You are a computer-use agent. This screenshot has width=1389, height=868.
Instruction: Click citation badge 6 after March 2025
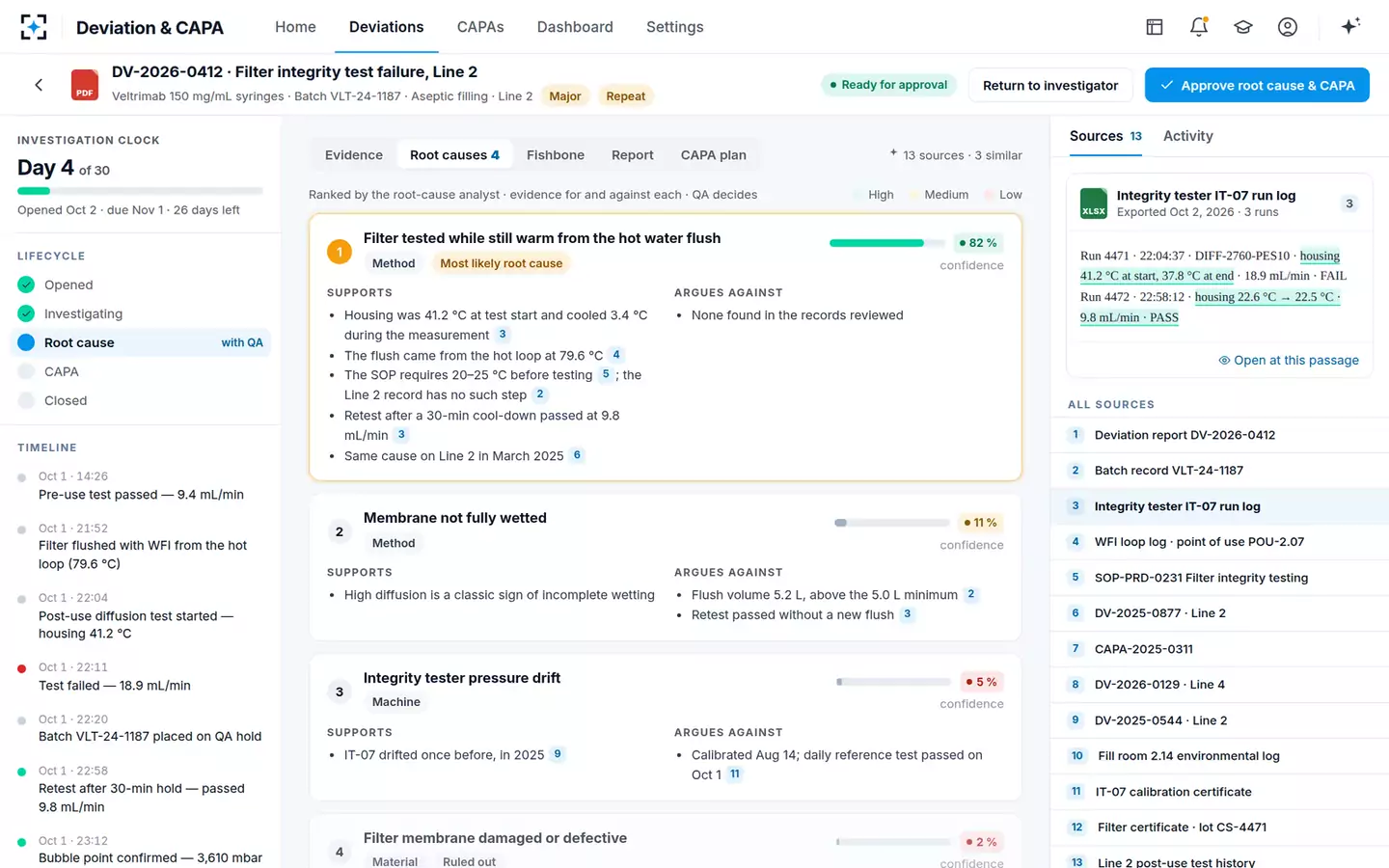(577, 455)
